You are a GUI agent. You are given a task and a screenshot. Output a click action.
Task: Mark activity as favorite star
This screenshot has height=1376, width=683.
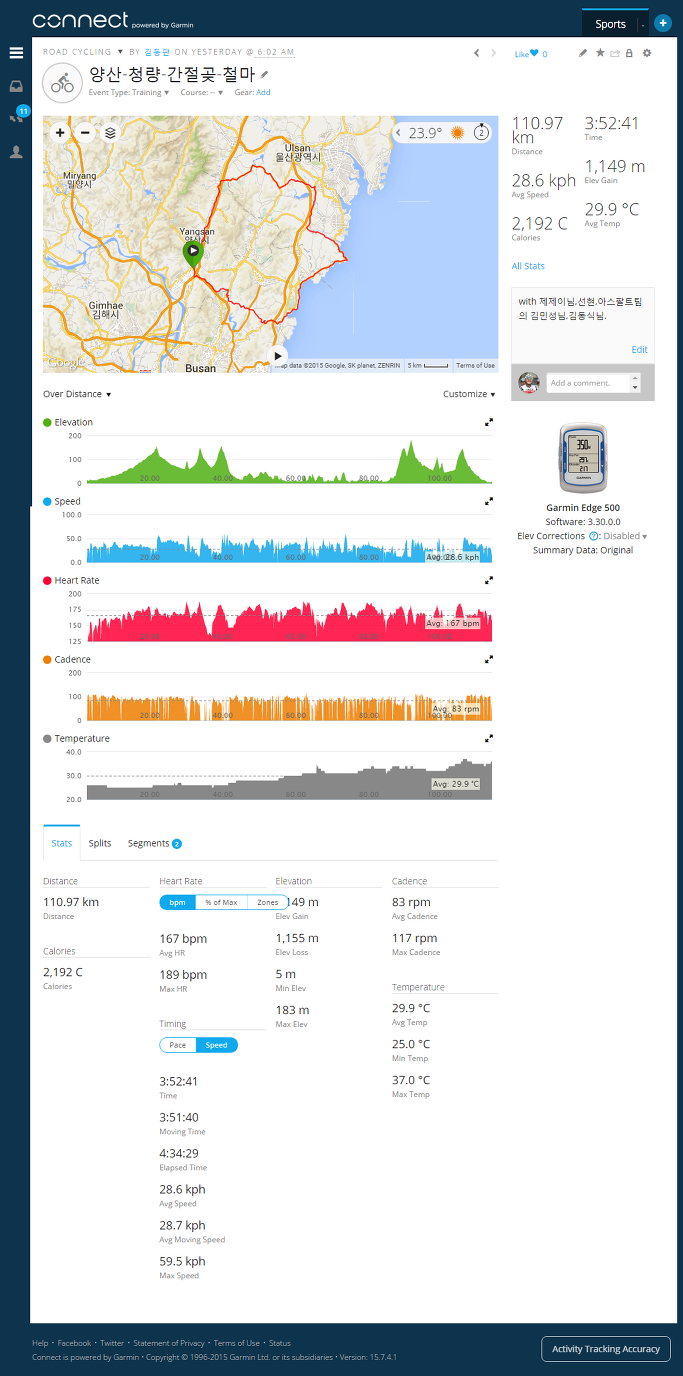(599, 53)
